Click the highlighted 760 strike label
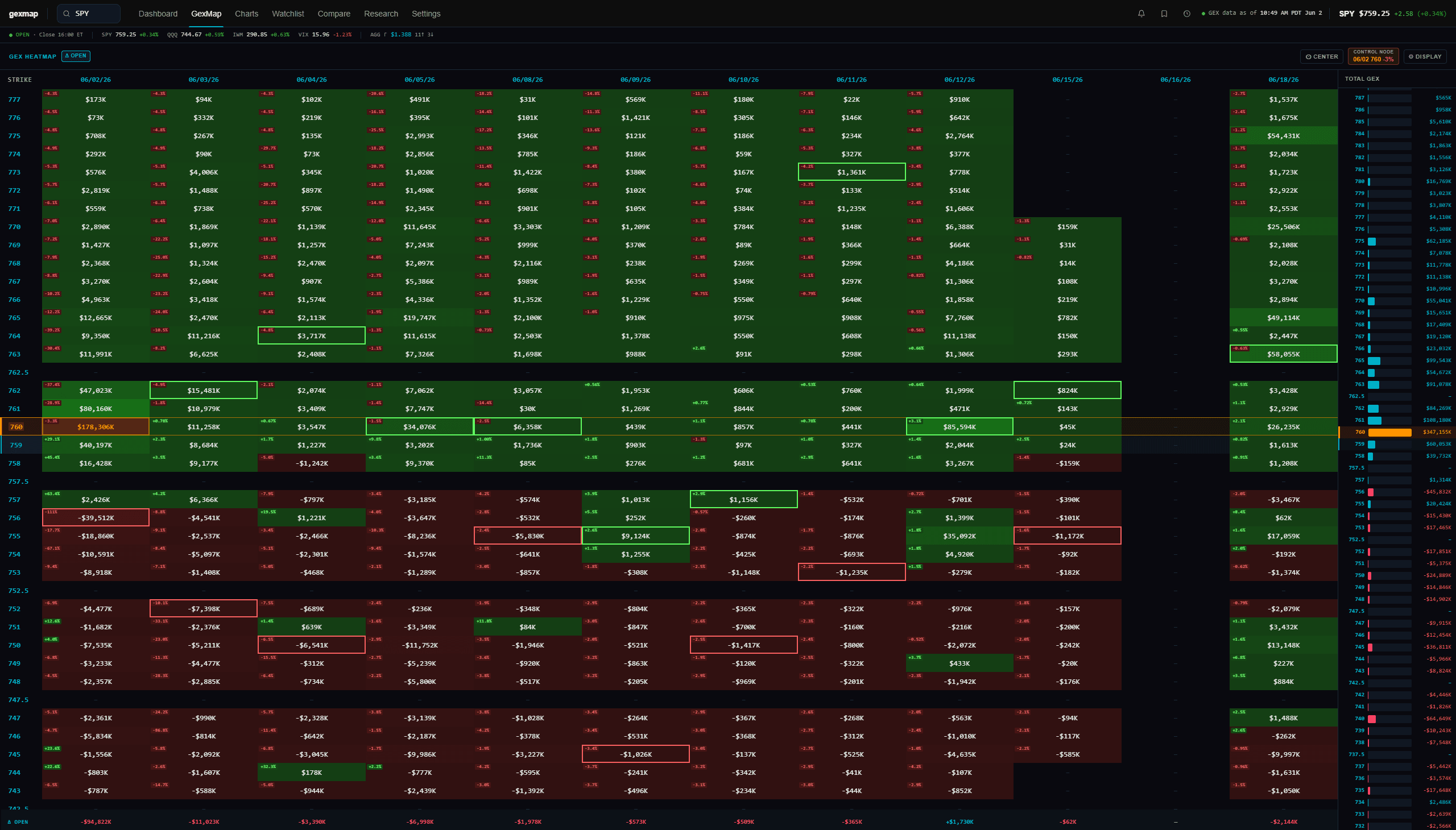Screen dimensions: 1456x830 click(16, 427)
